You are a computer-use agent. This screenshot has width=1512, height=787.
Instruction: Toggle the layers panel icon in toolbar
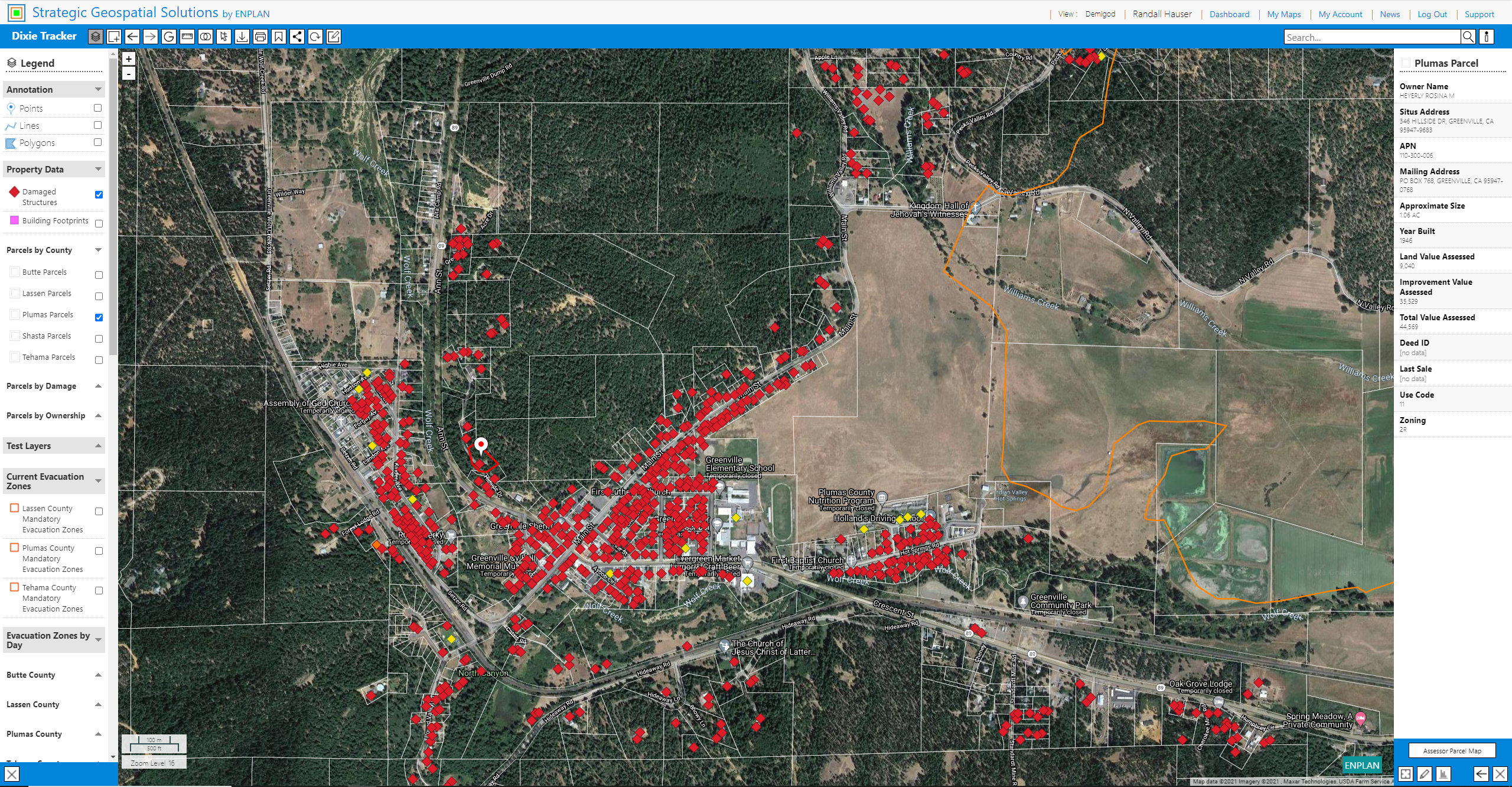click(95, 37)
